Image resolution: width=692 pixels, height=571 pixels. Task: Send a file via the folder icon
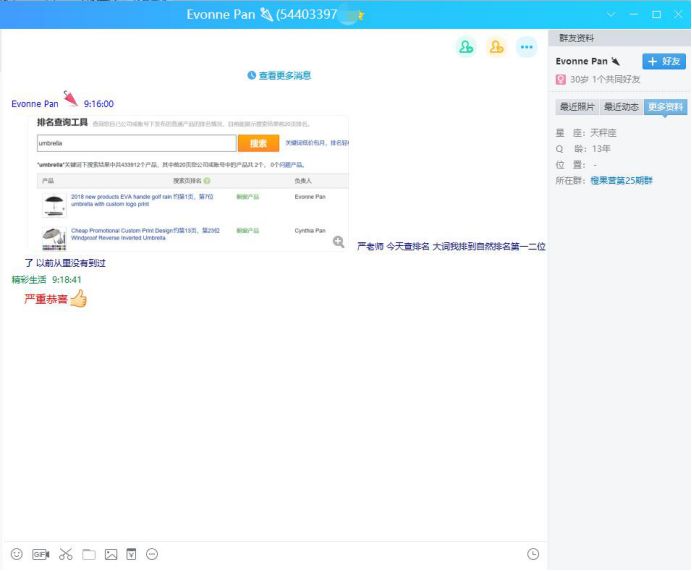[89, 554]
